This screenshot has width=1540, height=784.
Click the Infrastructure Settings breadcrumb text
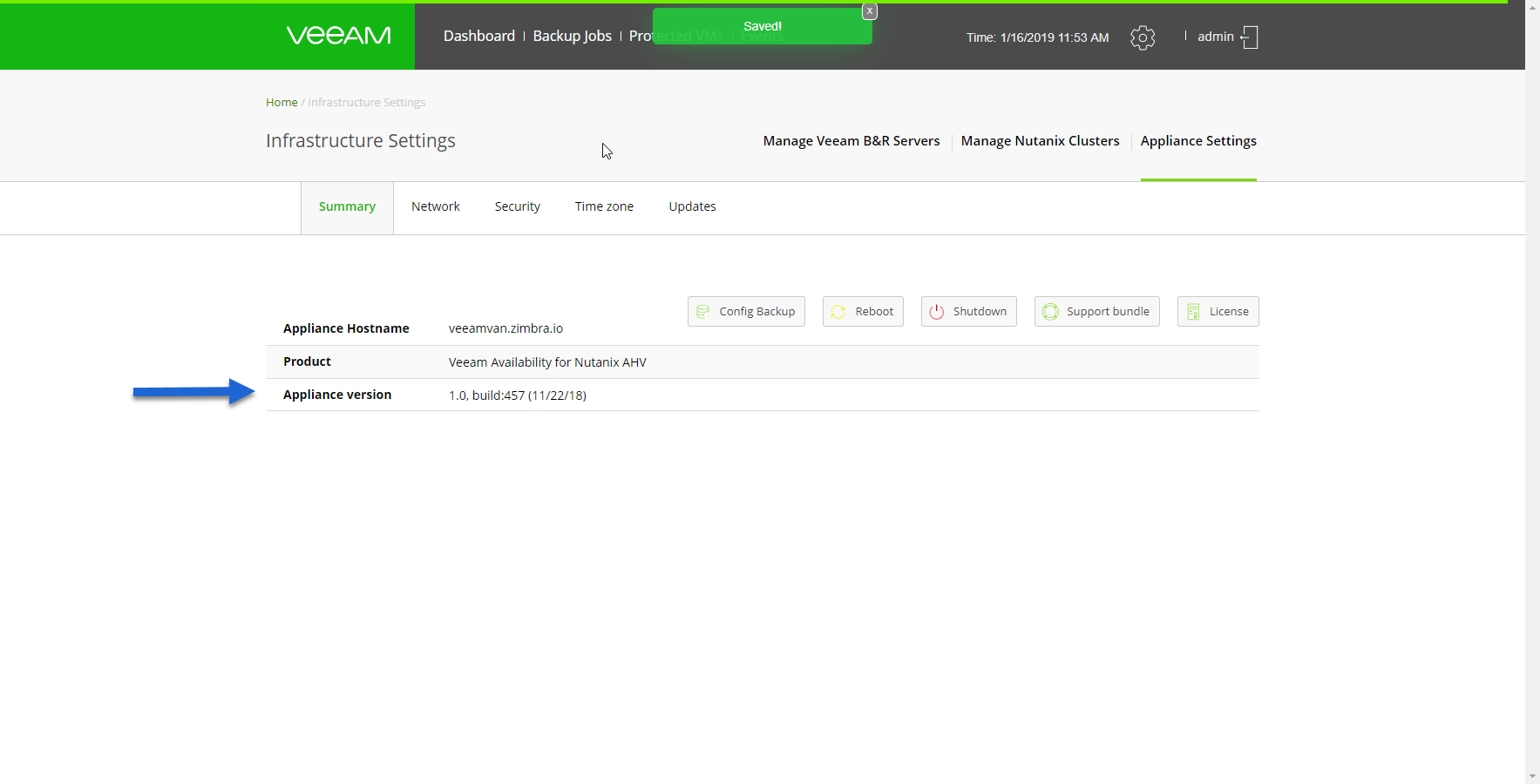coord(367,103)
